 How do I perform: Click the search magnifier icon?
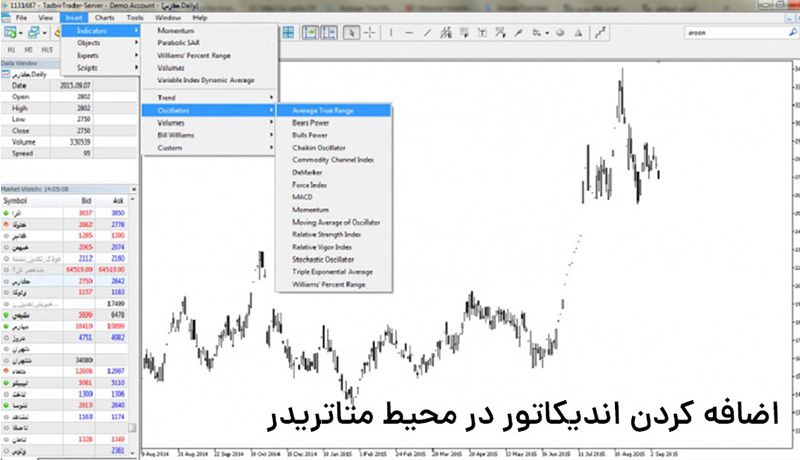tap(792, 33)
